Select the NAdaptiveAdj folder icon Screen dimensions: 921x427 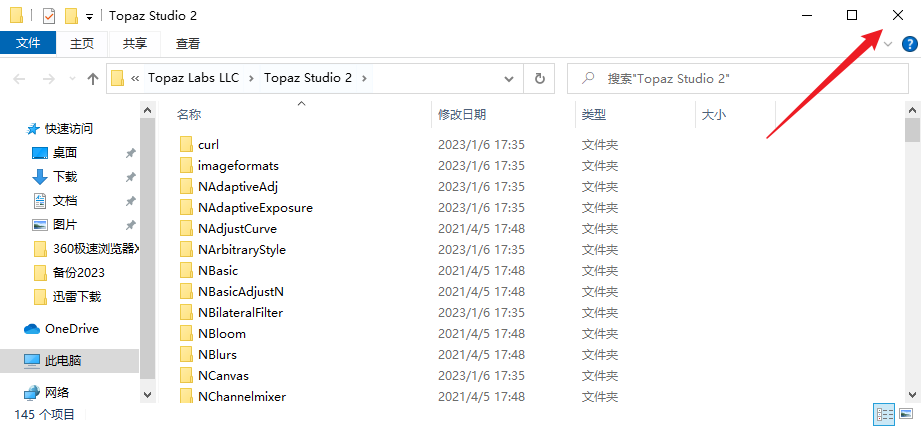pos(186,187)
